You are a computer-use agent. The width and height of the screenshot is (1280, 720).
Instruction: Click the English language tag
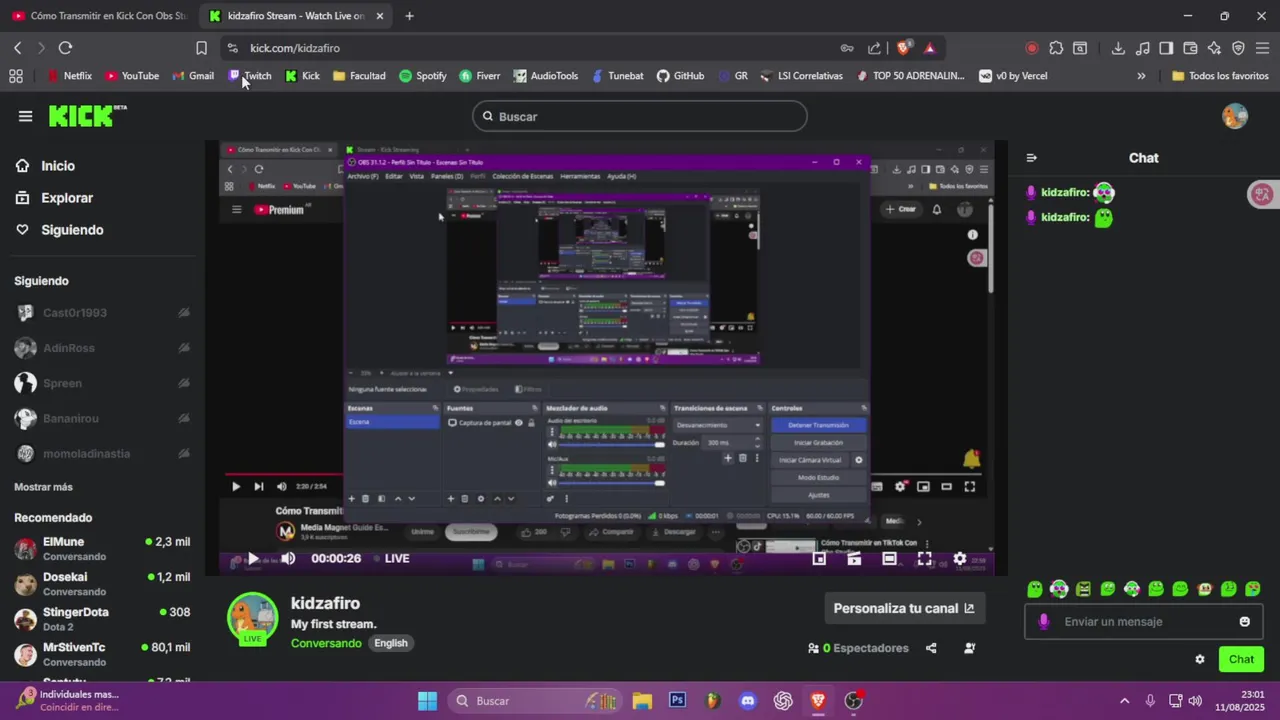(391, 643)
